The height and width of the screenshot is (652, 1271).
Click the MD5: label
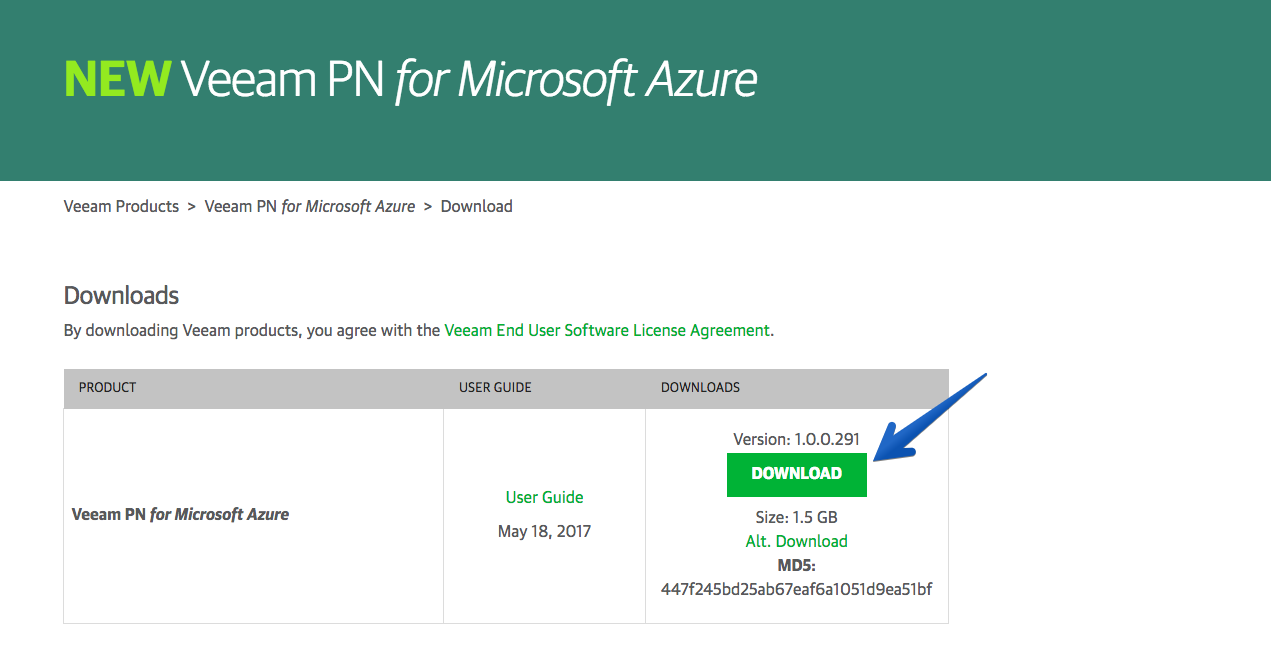(x=796, y=565)
